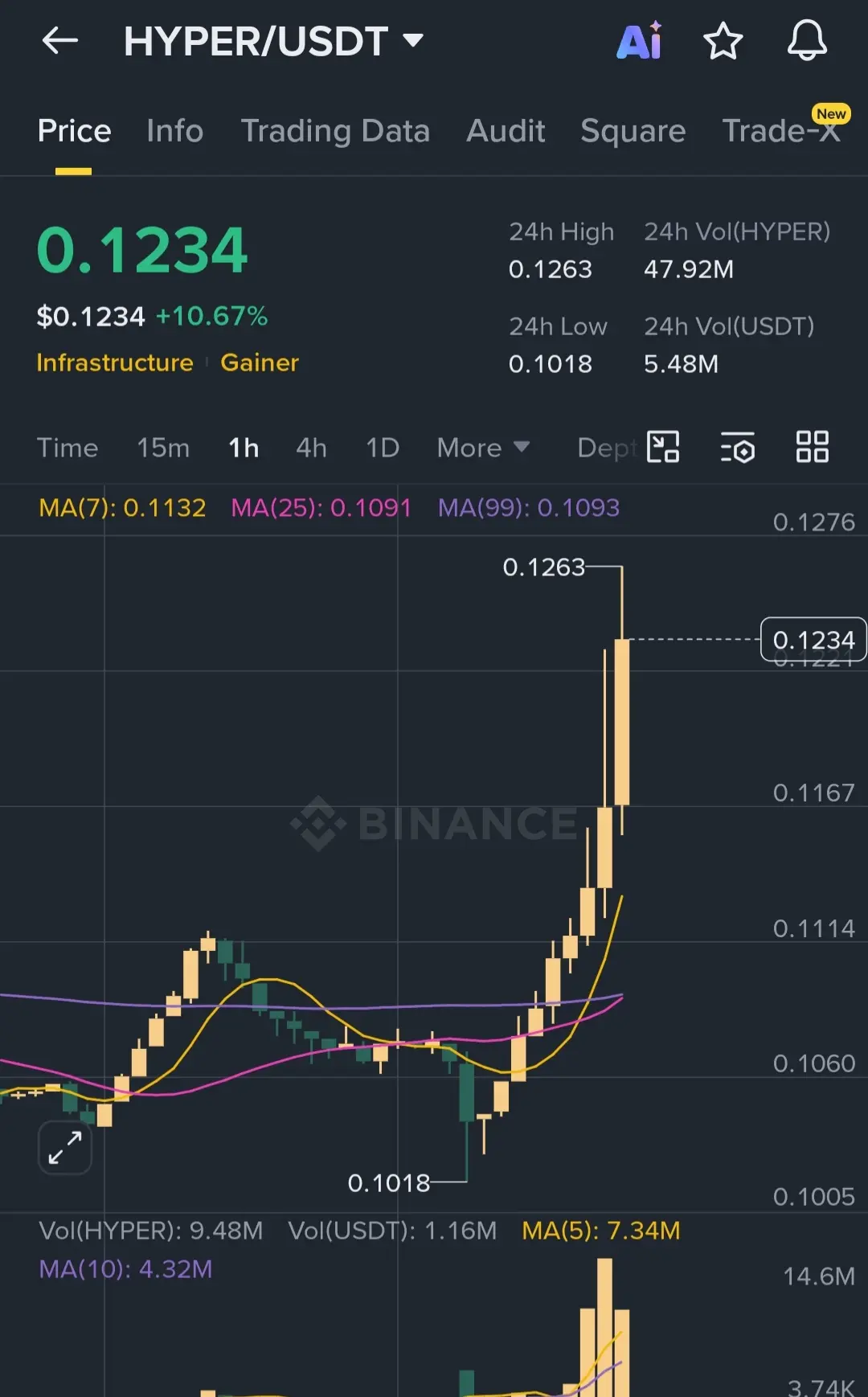Switch to the Audit tab

pyautogui.click(x=506, y=131)
